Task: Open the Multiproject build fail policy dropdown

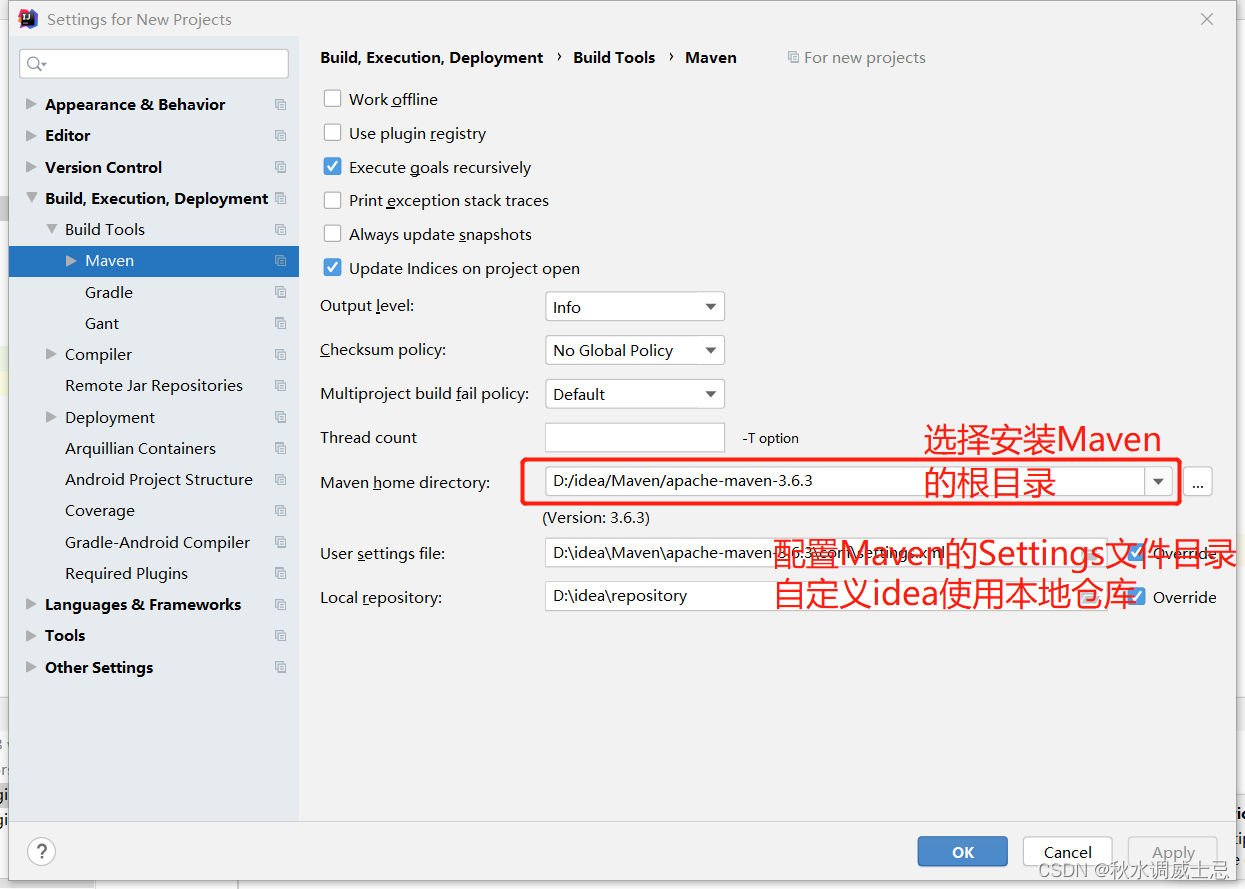Action: [634, 394]
